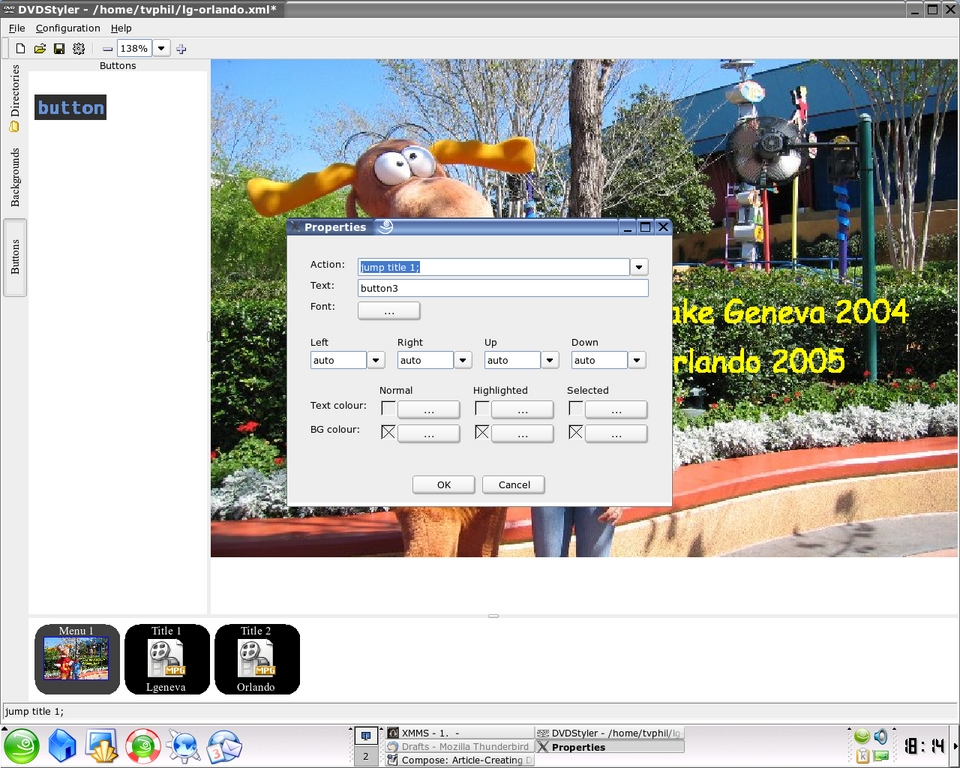Zoom in with the plus icon
This screenshot has width=960, height=768.
tap(181, 48)
